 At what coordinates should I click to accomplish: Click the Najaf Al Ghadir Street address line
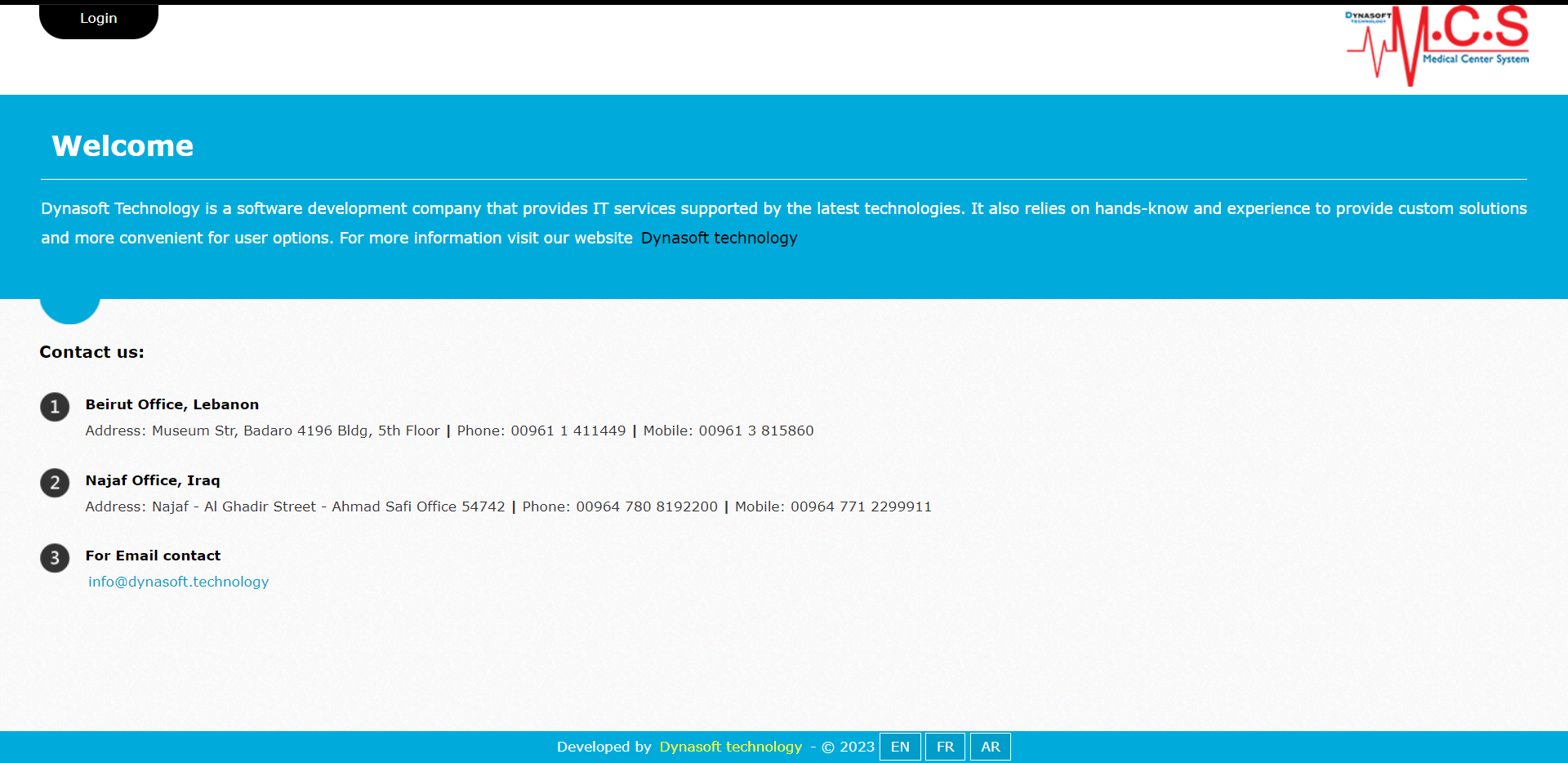(x=295, y=506)
